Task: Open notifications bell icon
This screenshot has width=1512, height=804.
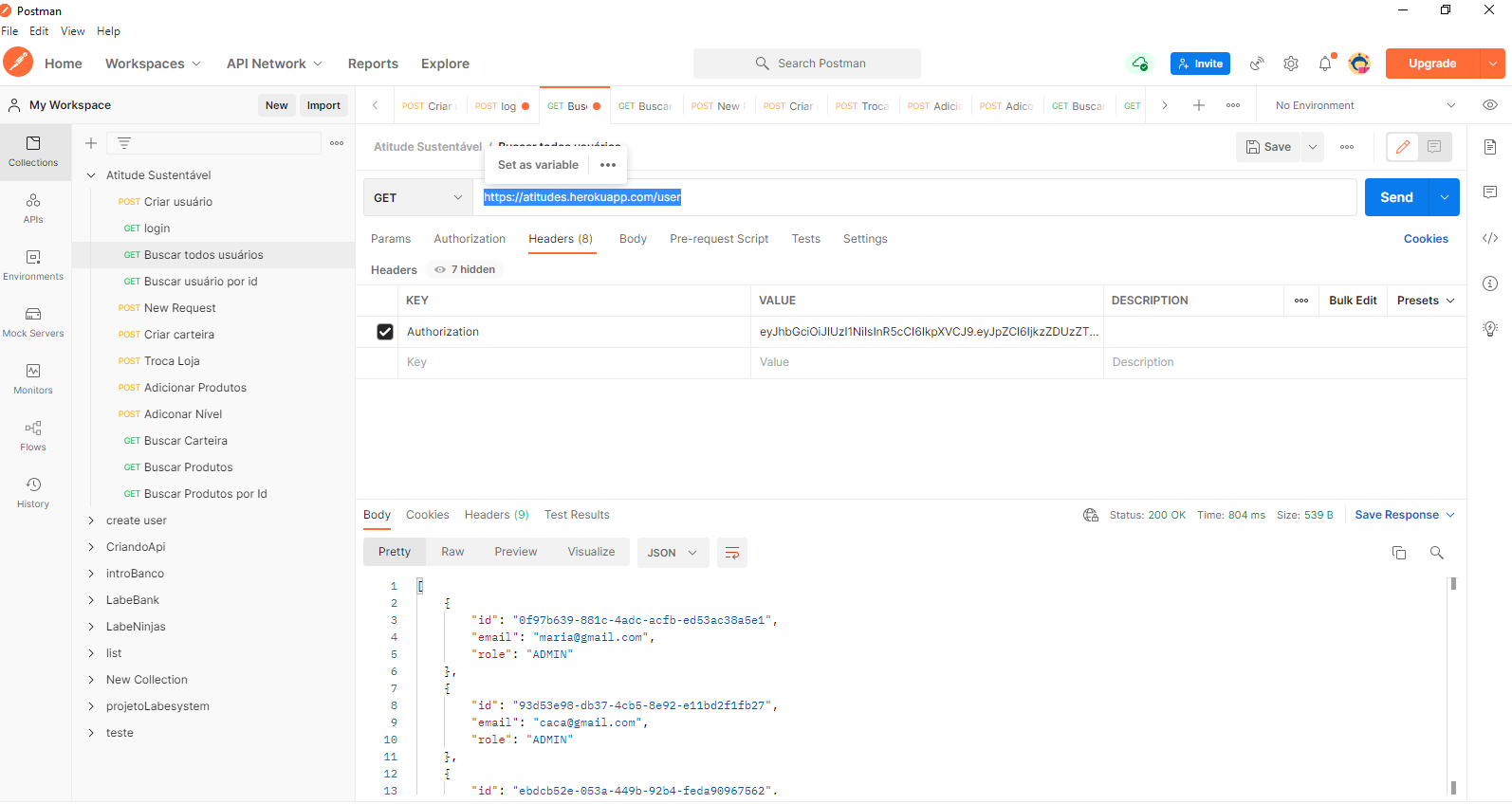Action: [x=1325, y=64]
